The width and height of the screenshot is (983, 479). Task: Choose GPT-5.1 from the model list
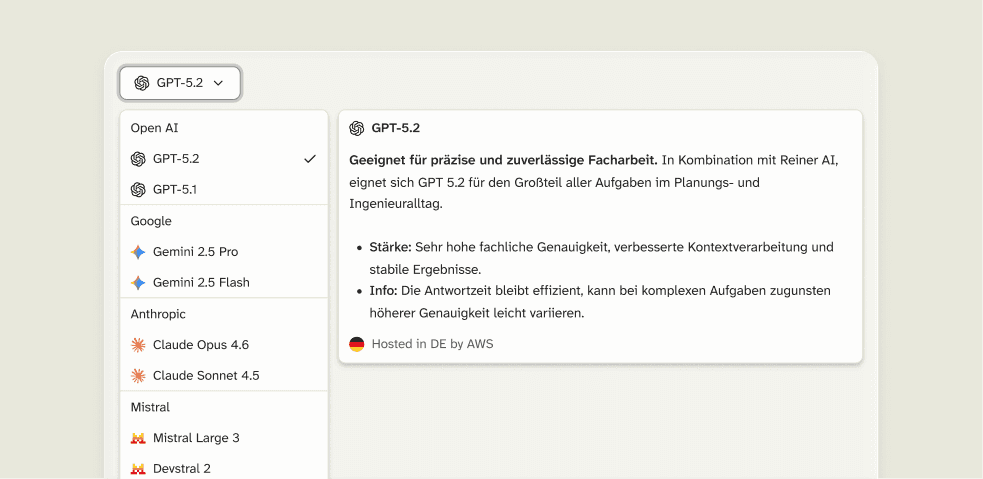[175, 190]
